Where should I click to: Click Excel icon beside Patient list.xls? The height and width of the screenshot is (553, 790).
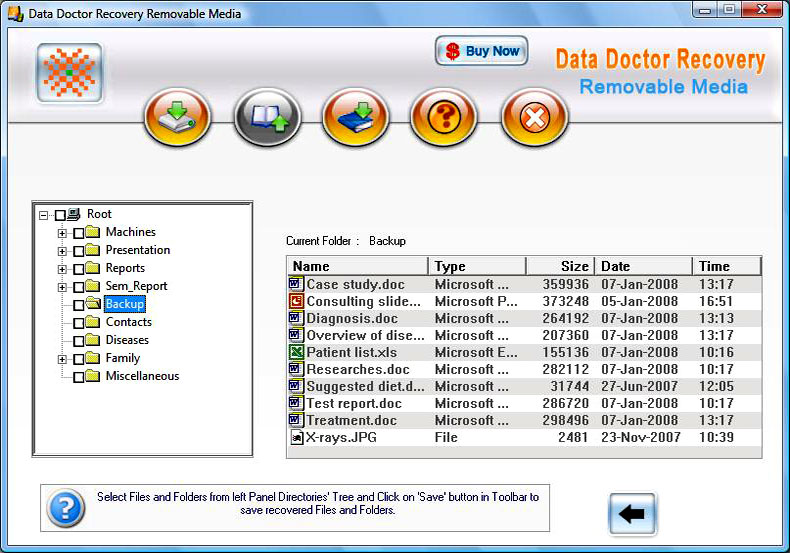point(296,352)
